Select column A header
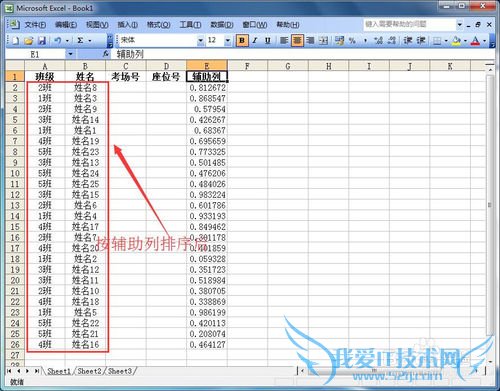This screenshot has width=500, height=391. (45, 66)
